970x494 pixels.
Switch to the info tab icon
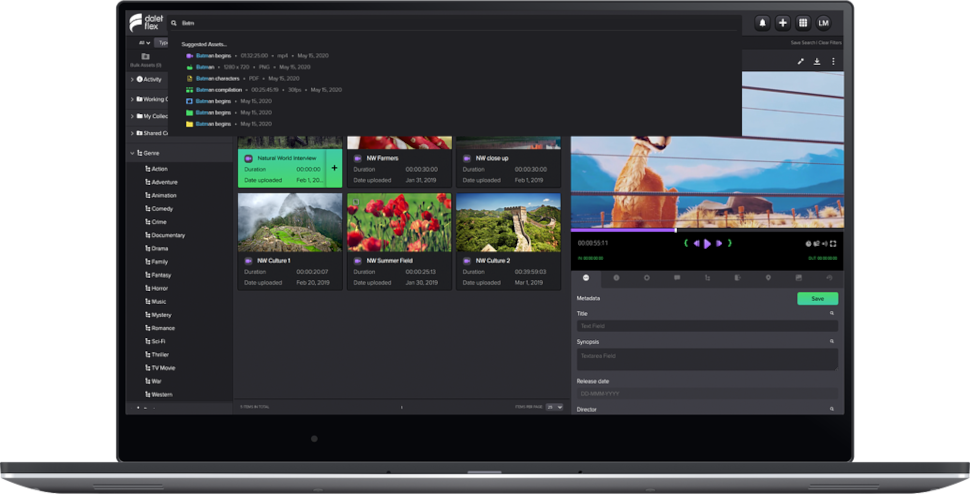click(x=616, y=278)
